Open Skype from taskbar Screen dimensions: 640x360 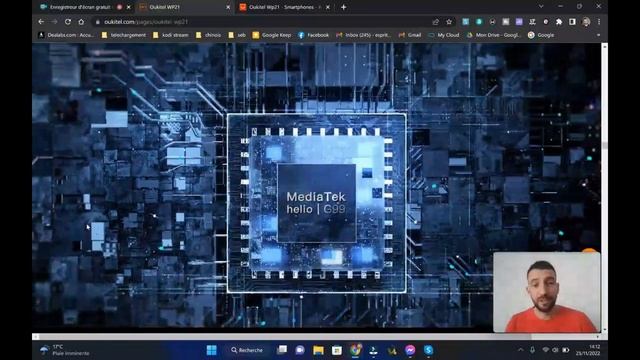[x=428, y=350]
